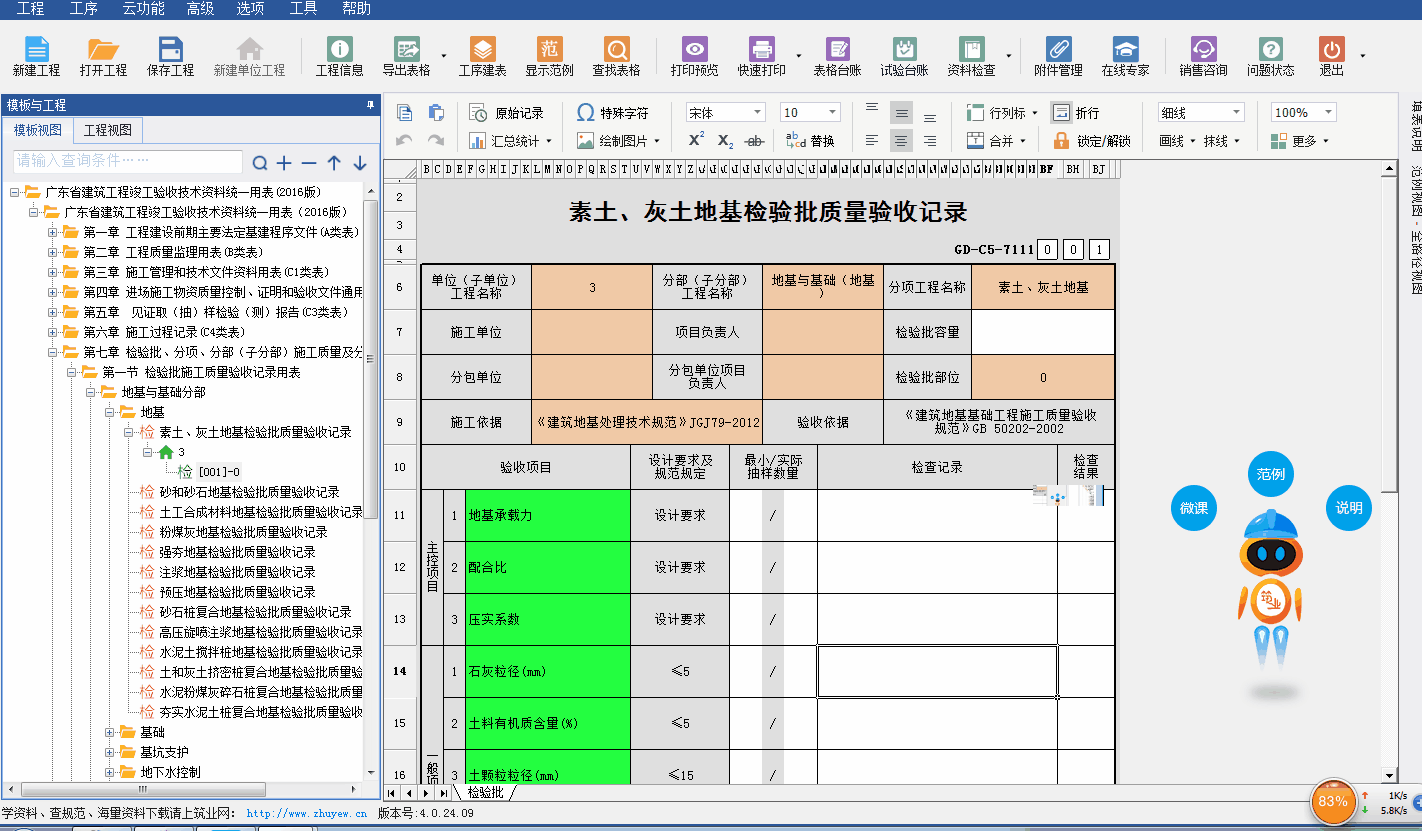Insert 特殊字符 (special character)

[x=612, y=113]
